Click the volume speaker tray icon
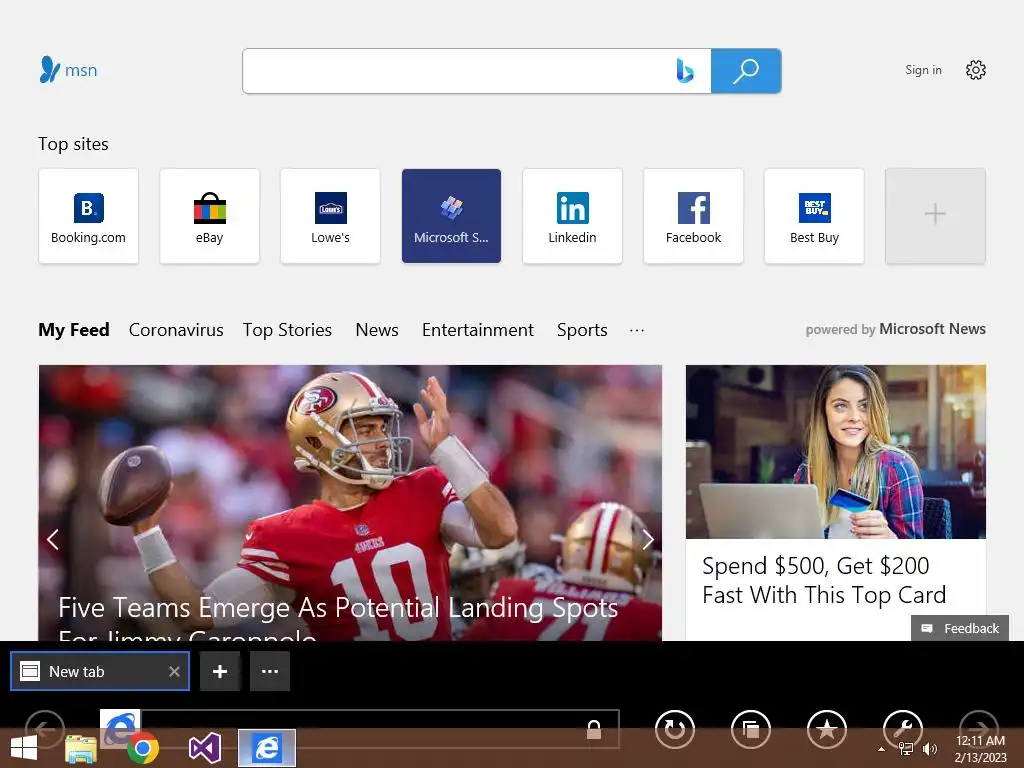This screenshot has height=768, width=1024. tap(930, 749)
